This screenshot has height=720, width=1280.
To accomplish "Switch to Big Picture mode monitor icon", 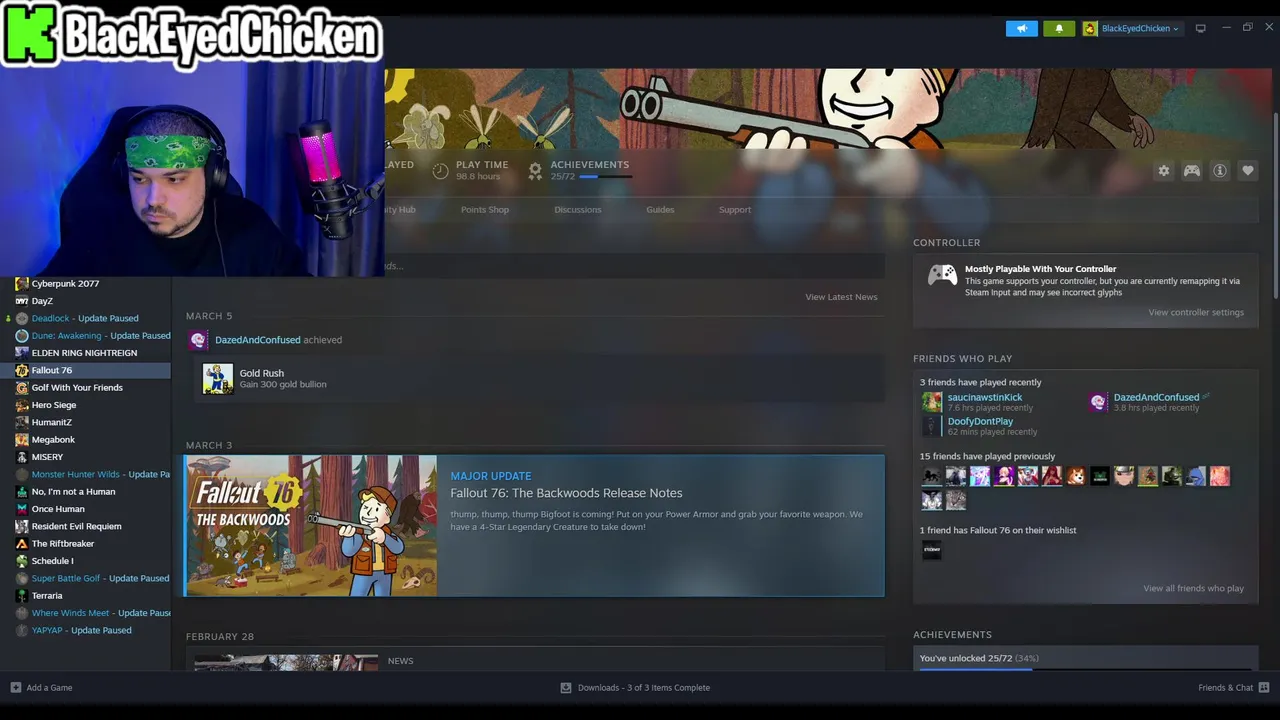I will 1201,28.
